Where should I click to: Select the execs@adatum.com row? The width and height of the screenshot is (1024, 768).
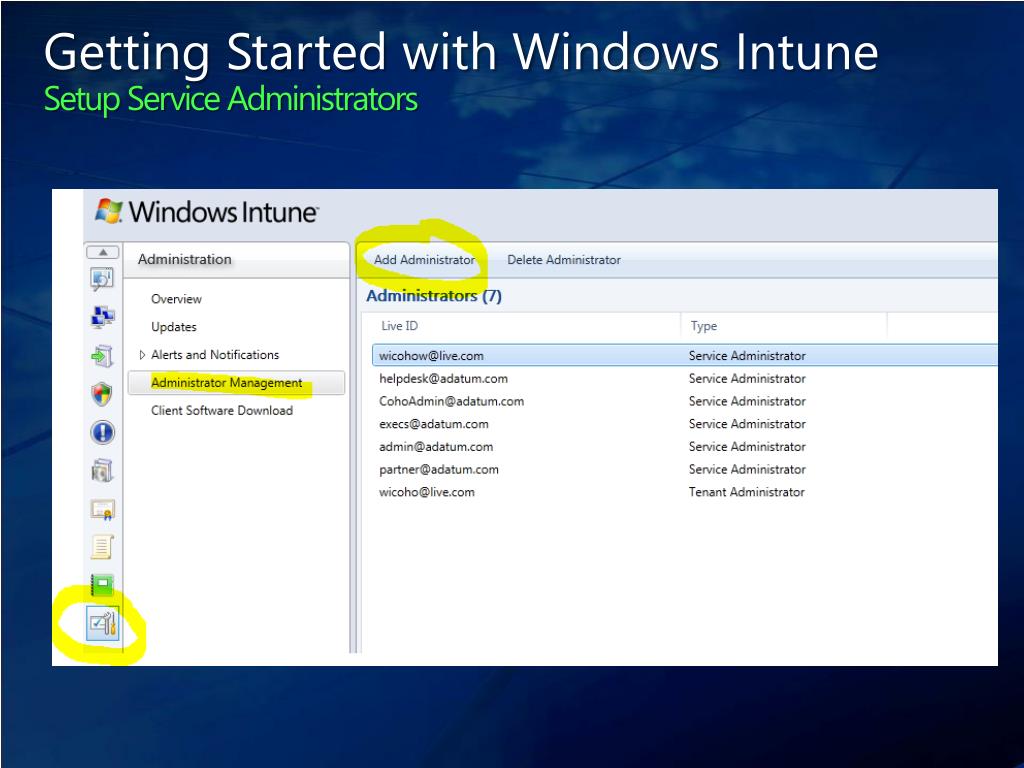pos(684,424)
